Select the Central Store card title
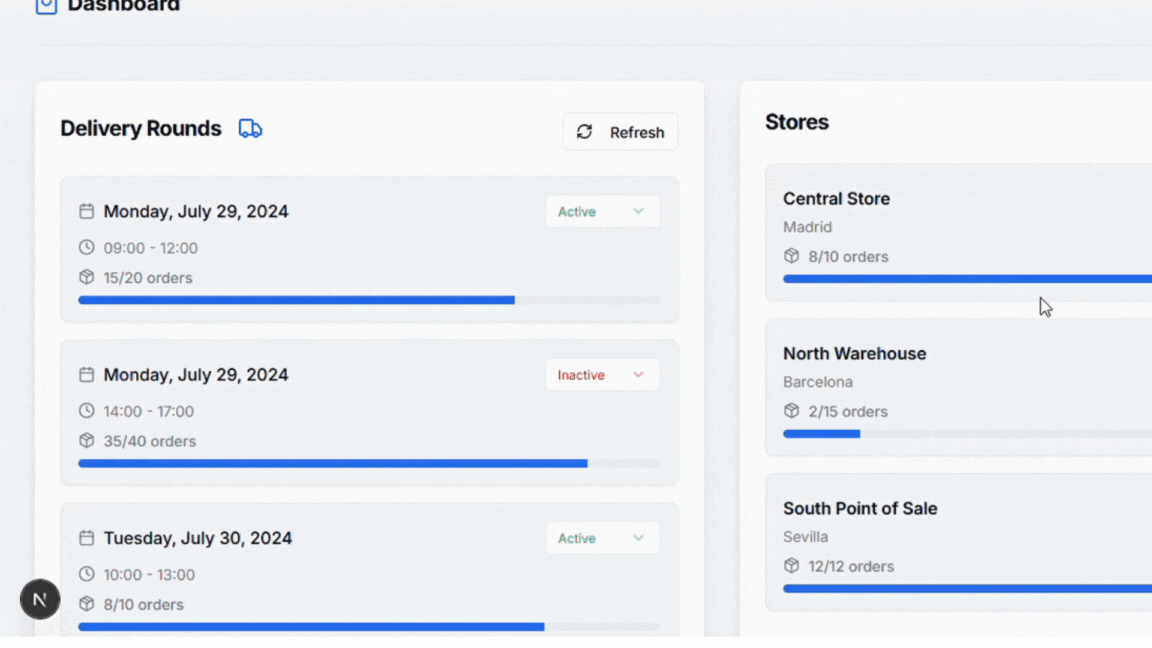The width and height of the screenshot is (1152, 648). point(836,198)
